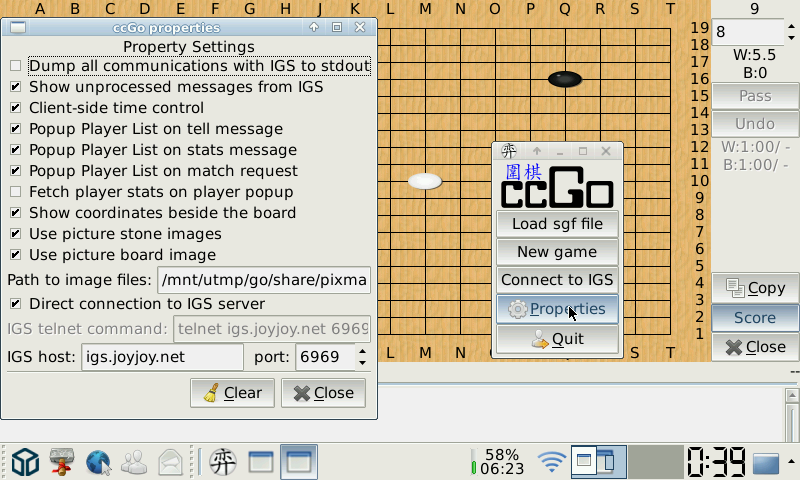
Task: Click the port number field
Action: 325,357
